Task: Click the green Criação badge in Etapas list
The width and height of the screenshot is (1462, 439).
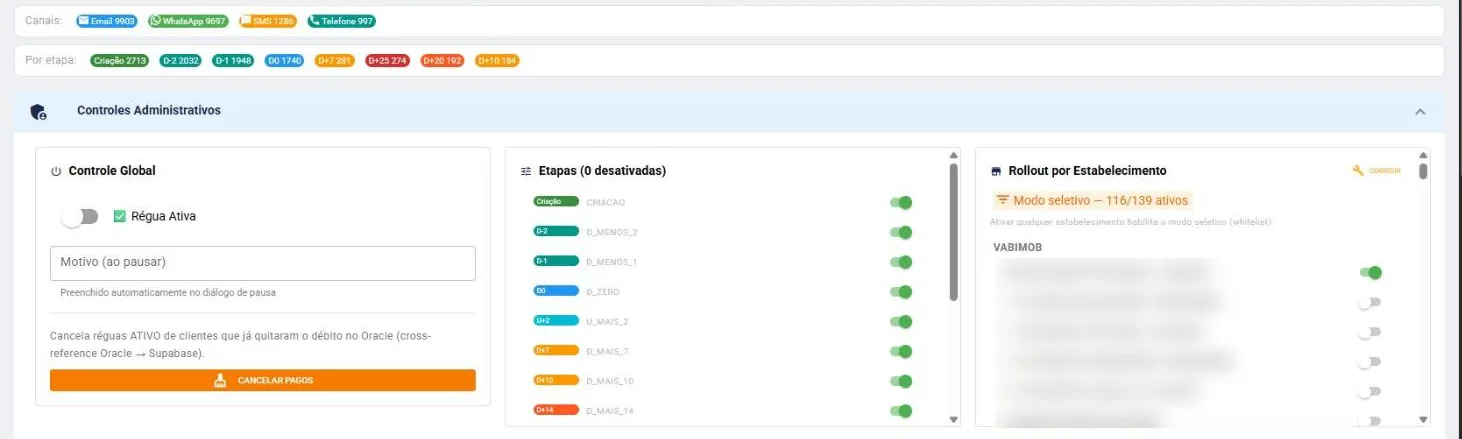Action: pos(556,202)
